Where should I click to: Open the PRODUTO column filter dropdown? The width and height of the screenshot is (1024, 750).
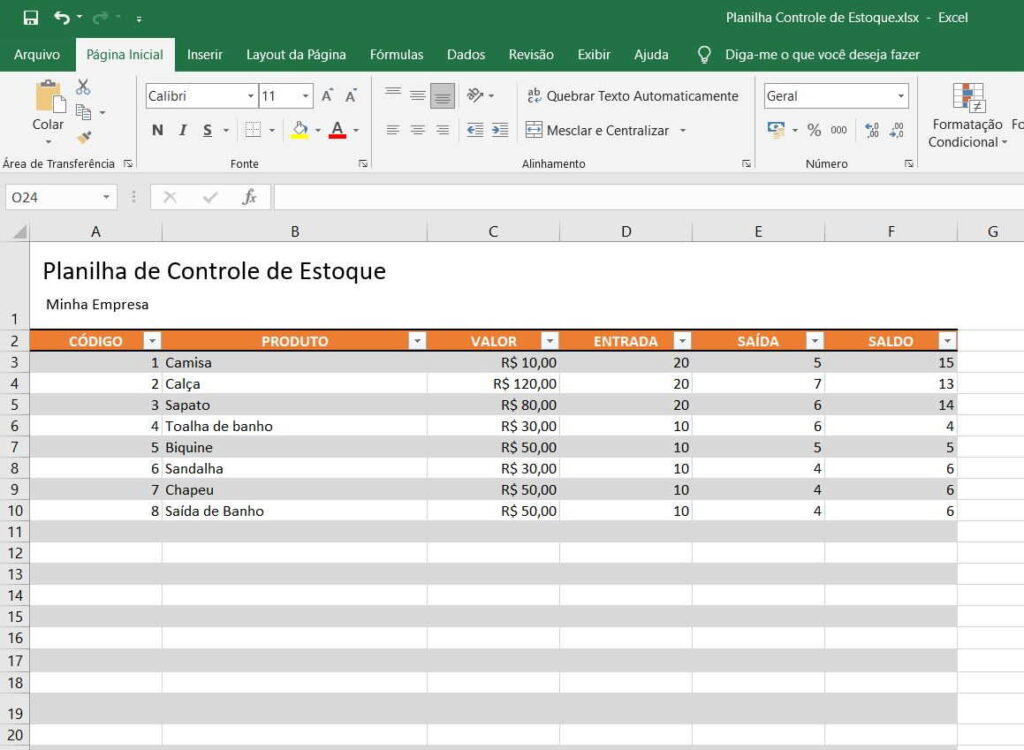click(417, 341)
